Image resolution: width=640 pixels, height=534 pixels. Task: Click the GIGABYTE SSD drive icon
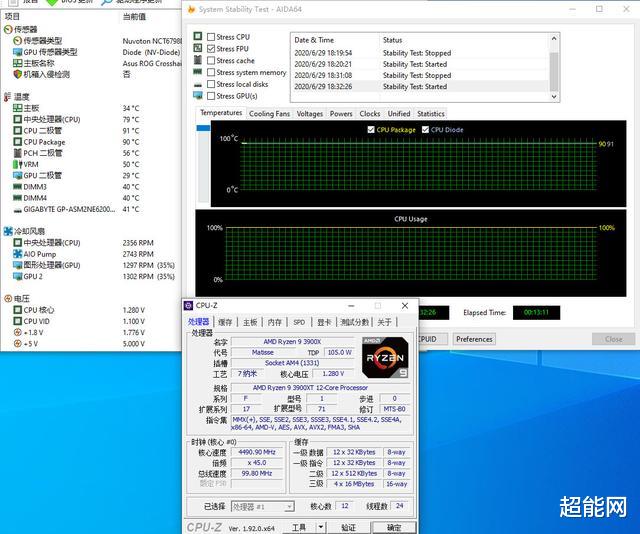[x=18, y=210]
